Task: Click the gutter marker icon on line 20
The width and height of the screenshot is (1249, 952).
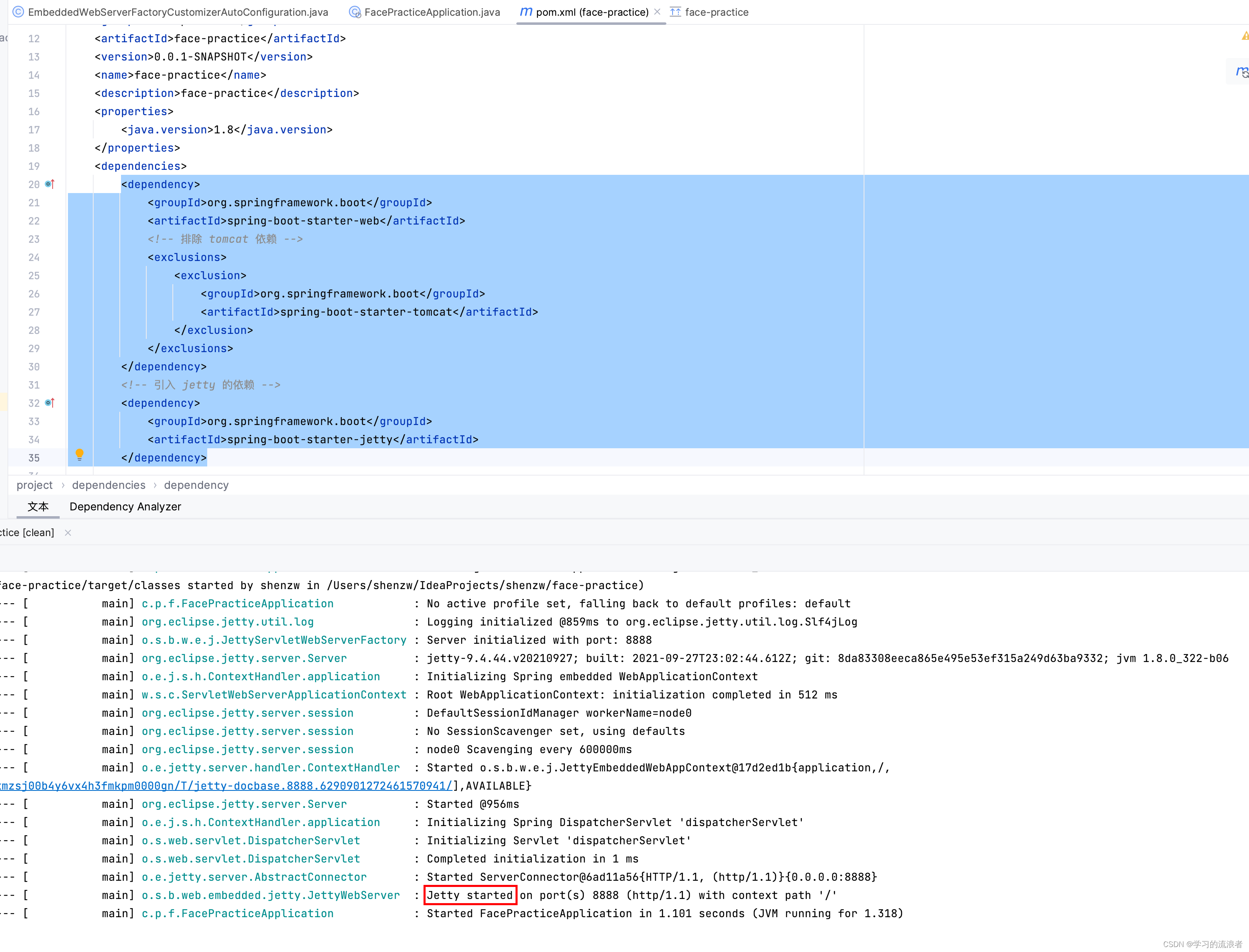Action: click(x=50, y=184)
